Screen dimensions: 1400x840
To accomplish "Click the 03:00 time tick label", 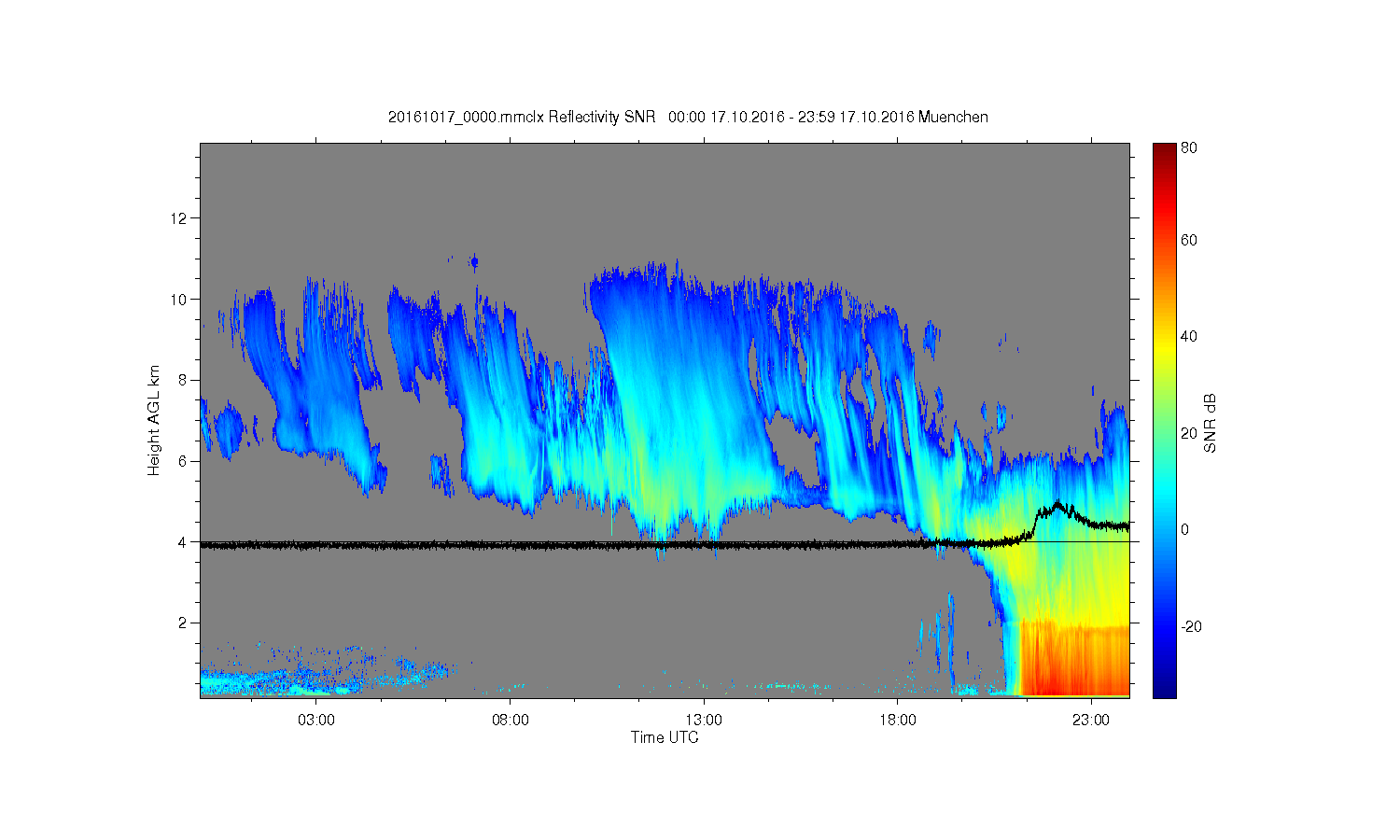I will click(316, 721).
